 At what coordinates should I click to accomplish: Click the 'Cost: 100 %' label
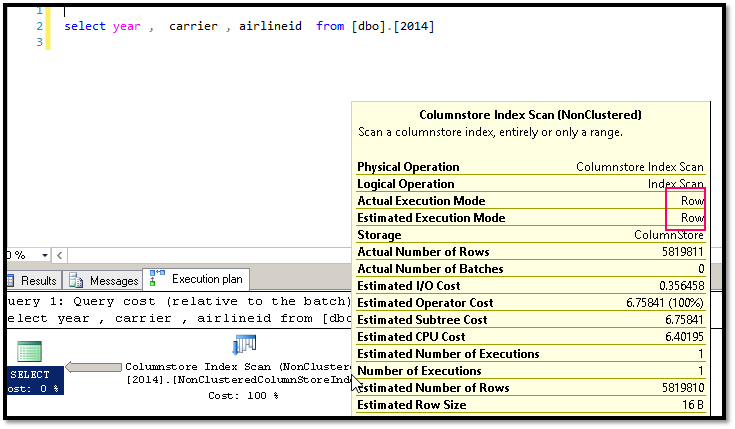click(x=243, y=396)
